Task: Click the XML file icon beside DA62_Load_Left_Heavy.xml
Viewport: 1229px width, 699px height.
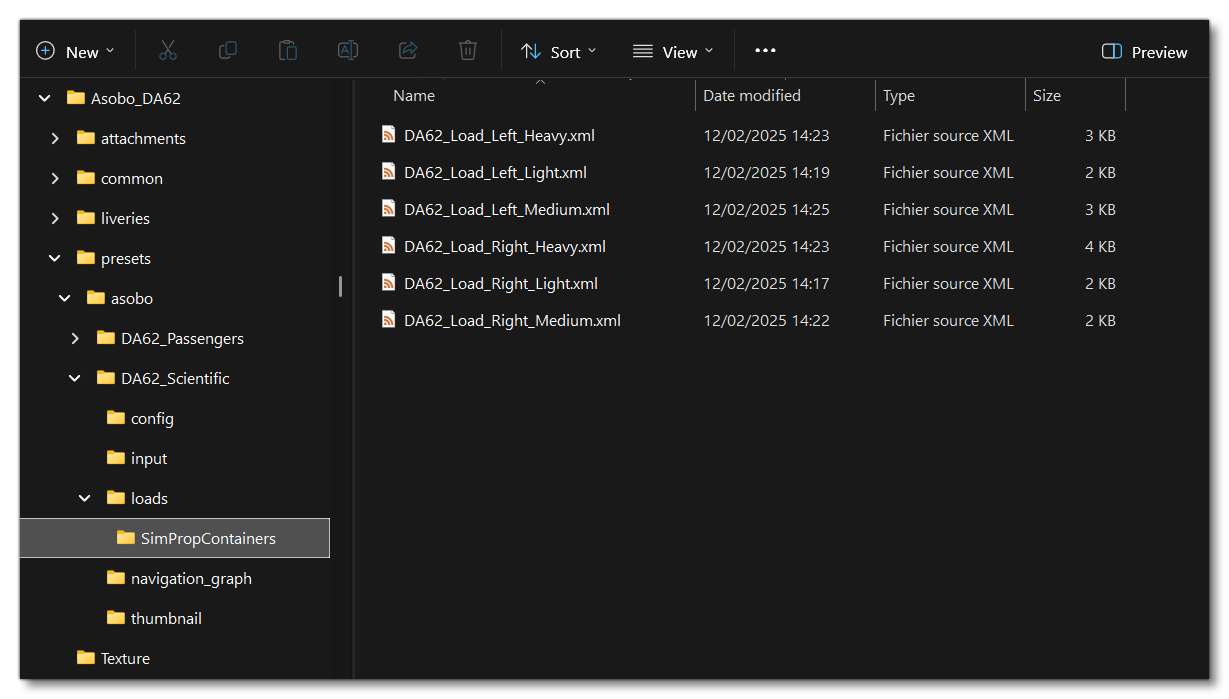Action: [388, 134]
